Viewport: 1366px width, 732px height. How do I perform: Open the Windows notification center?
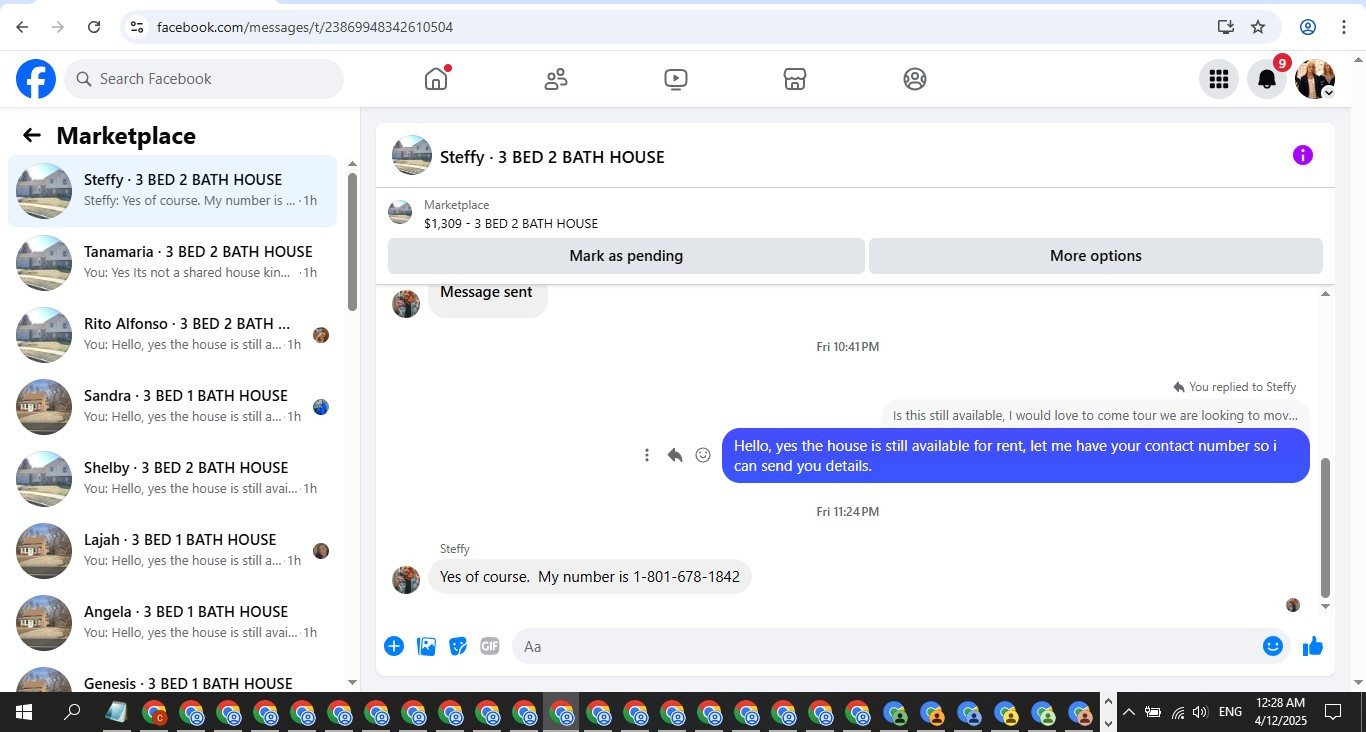point(1333,713)
